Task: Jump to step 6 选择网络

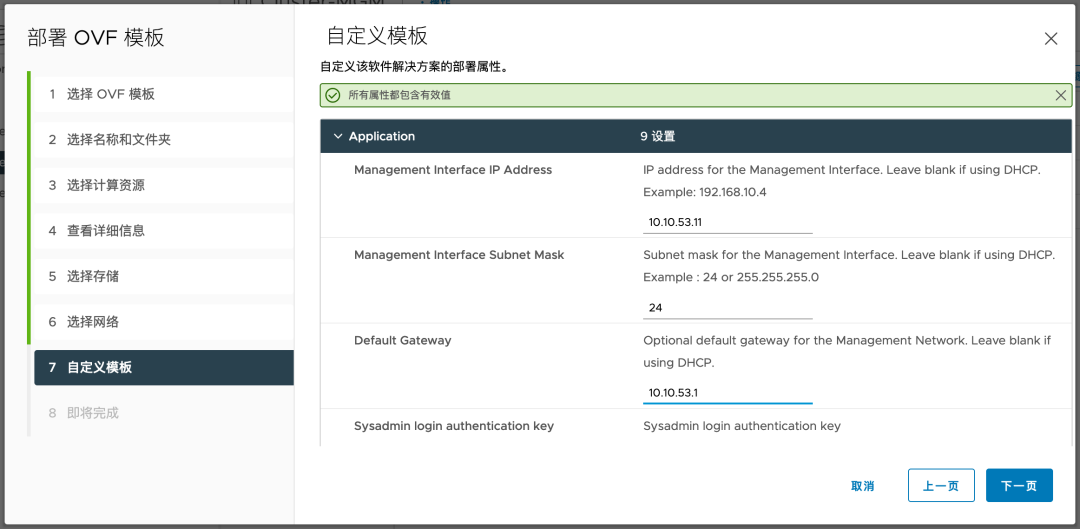Action: [x=92, y=322]
